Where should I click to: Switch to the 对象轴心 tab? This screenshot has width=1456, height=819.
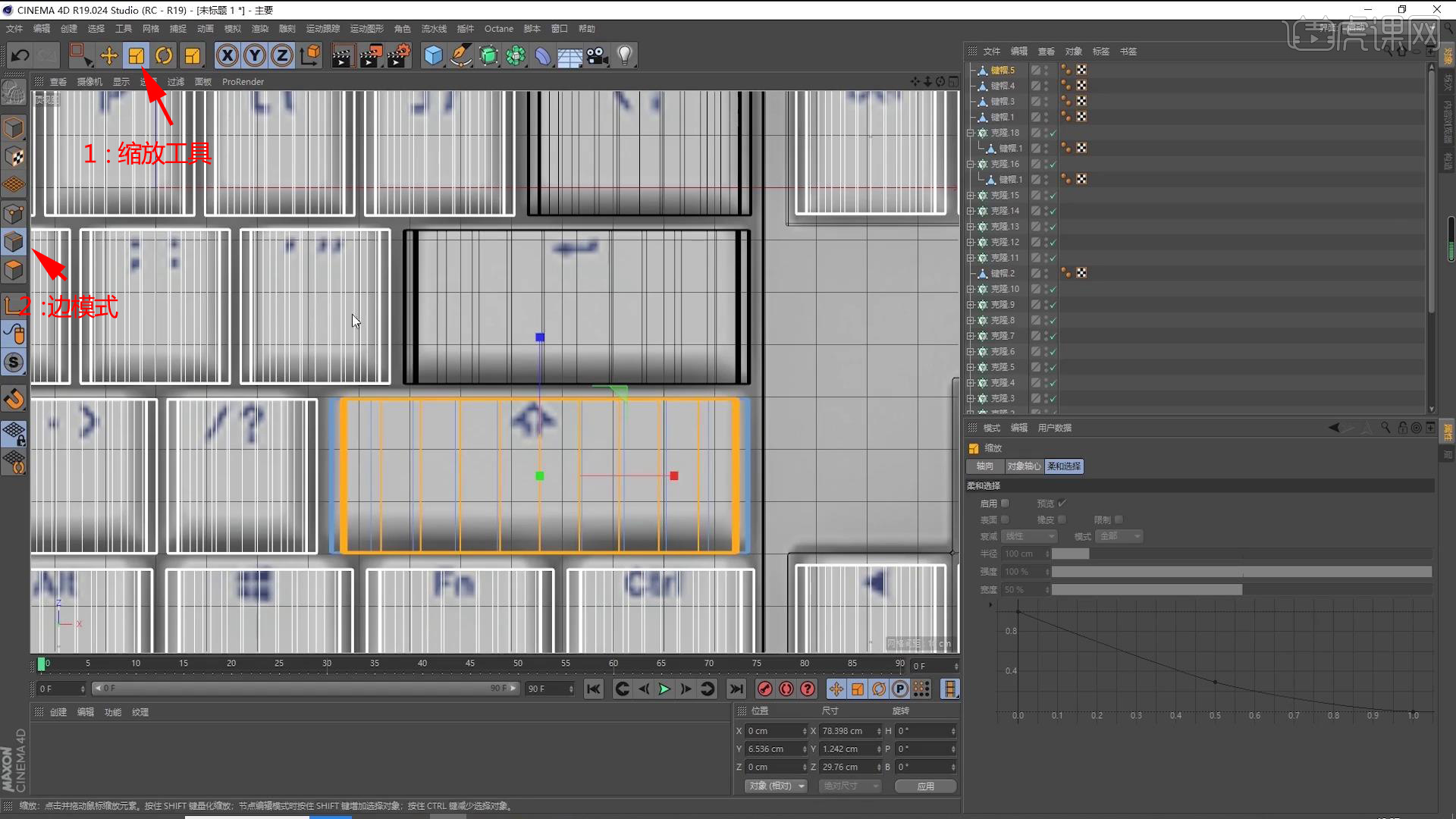tap(1024, 466)
